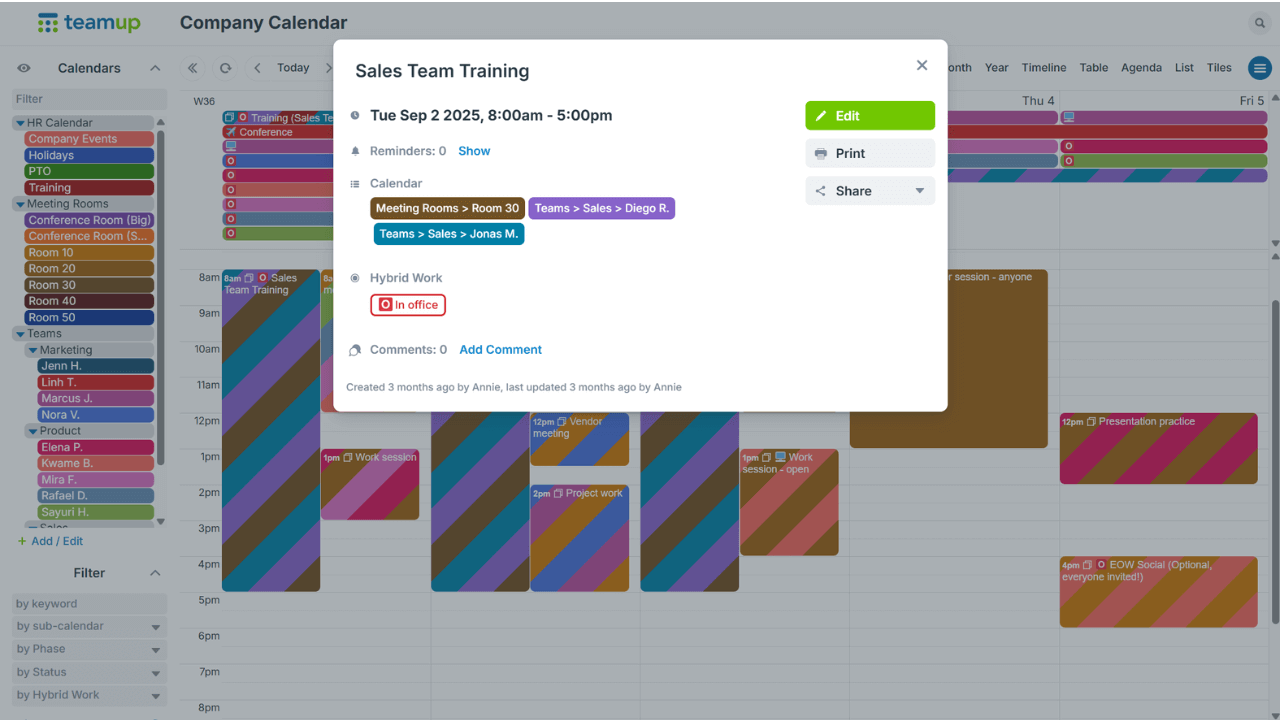The width and height of the screenshot is (1280, 720).
Task: Click the teamup logo
Action: [89, 23]
